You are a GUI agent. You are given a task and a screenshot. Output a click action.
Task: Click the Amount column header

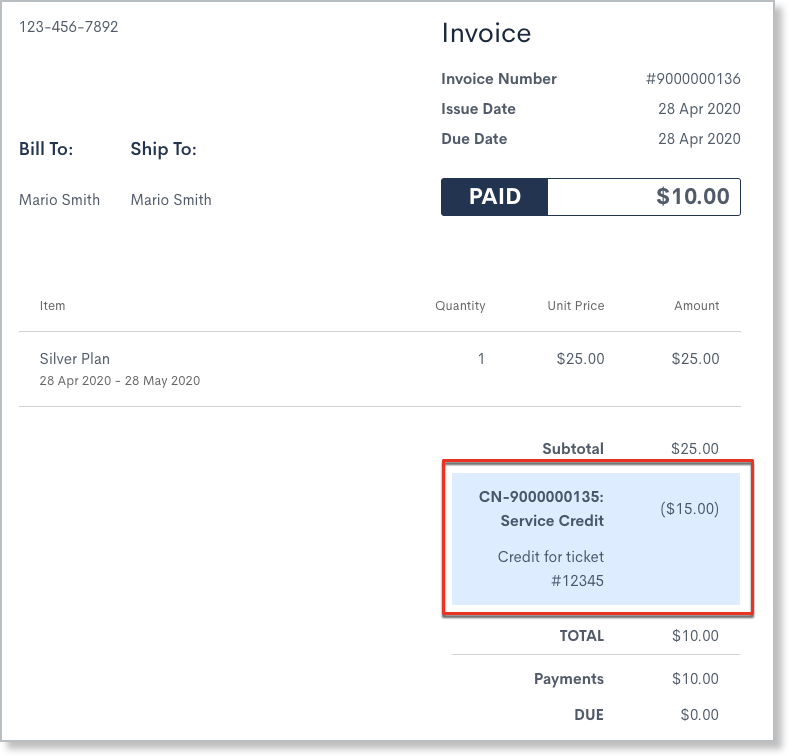pos(696,306)
